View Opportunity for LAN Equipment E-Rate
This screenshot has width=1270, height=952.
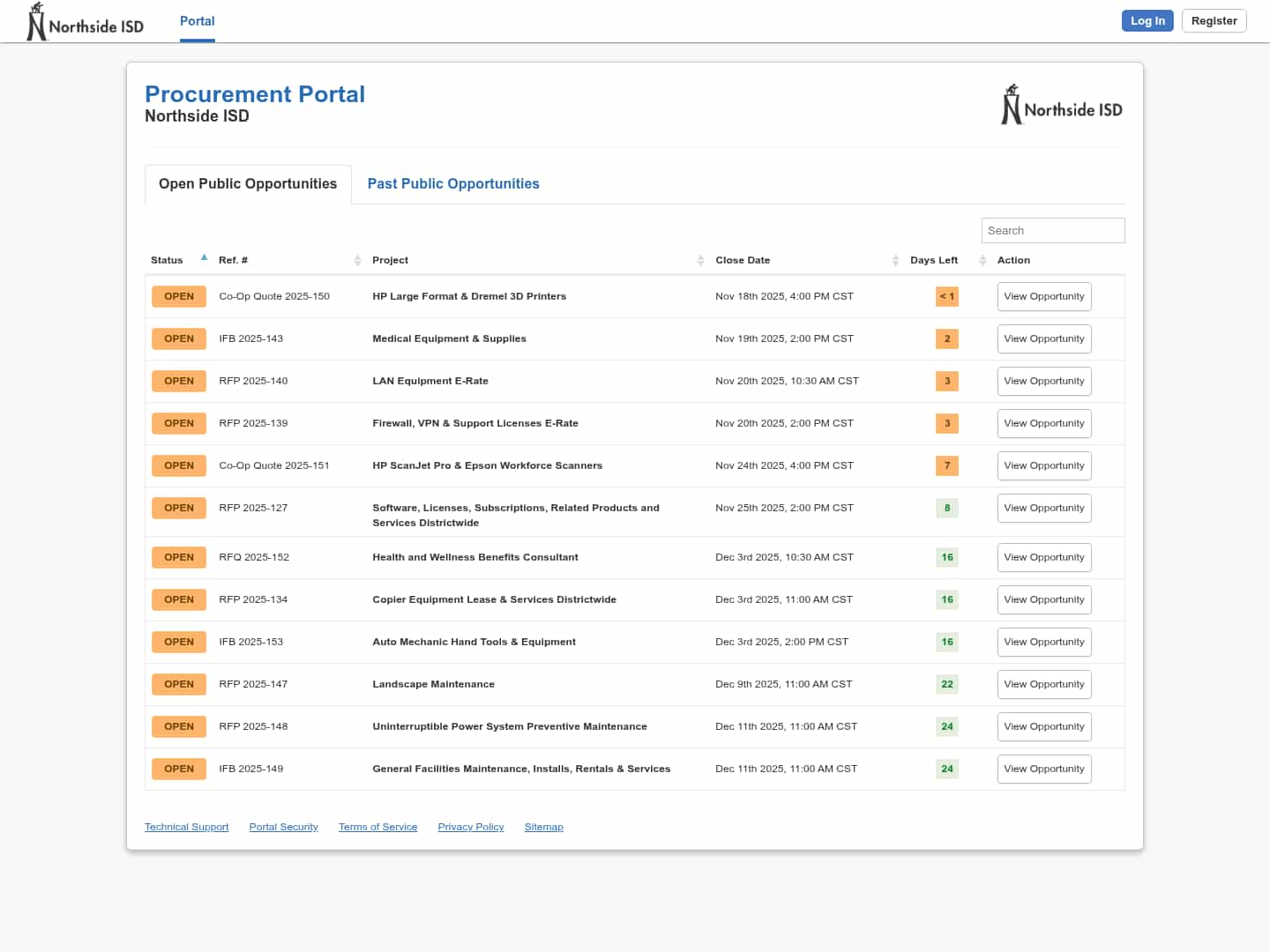[x=1044, y=381]
